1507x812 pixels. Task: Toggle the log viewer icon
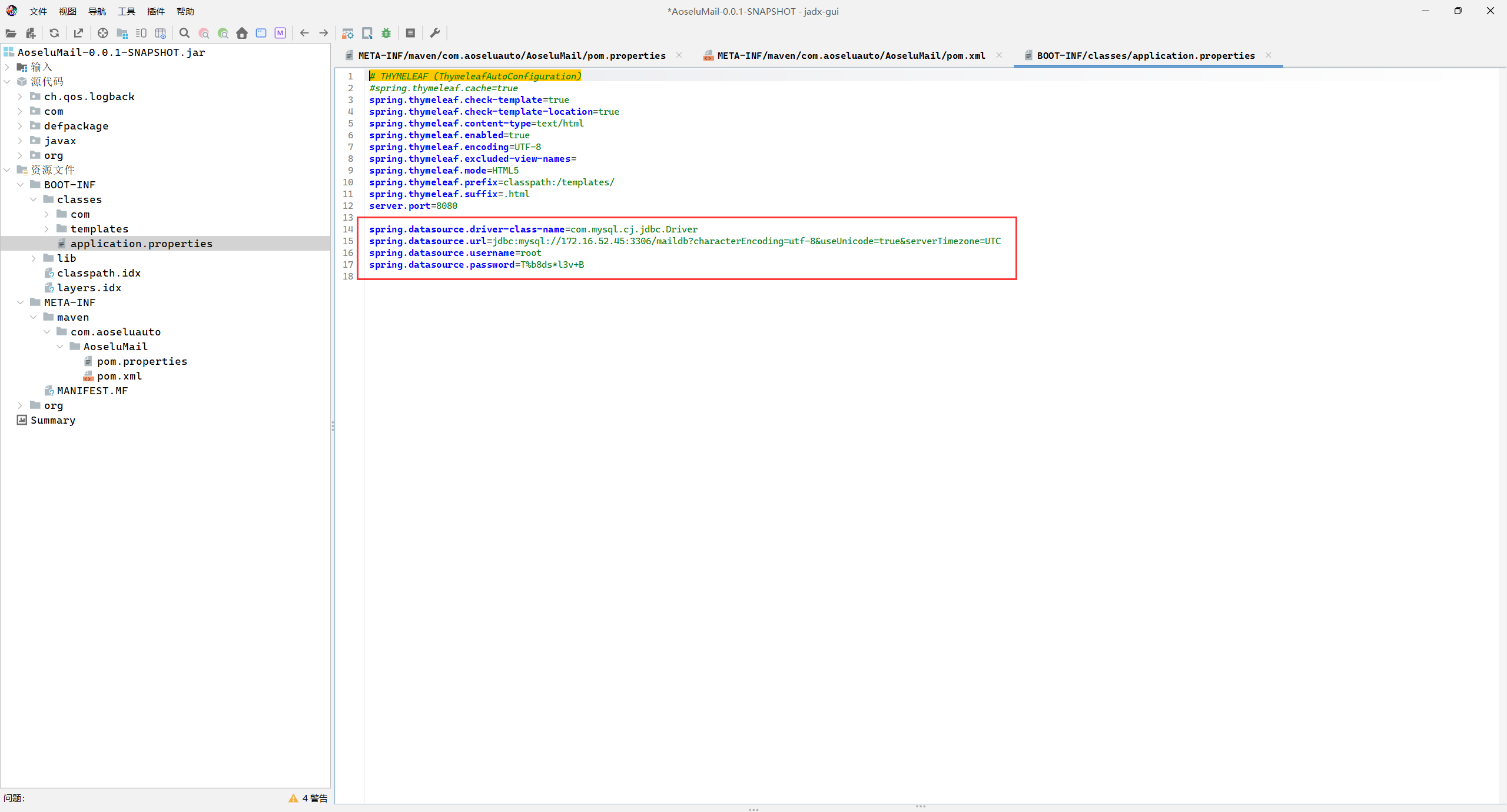(410, 33)
